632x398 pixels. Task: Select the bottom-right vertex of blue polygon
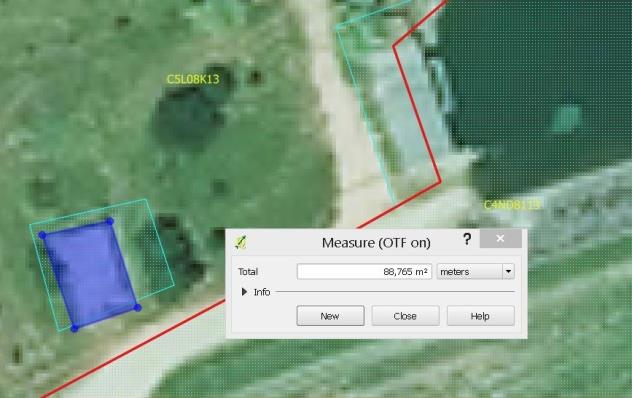pyautogui.click(x=137, y=308)
